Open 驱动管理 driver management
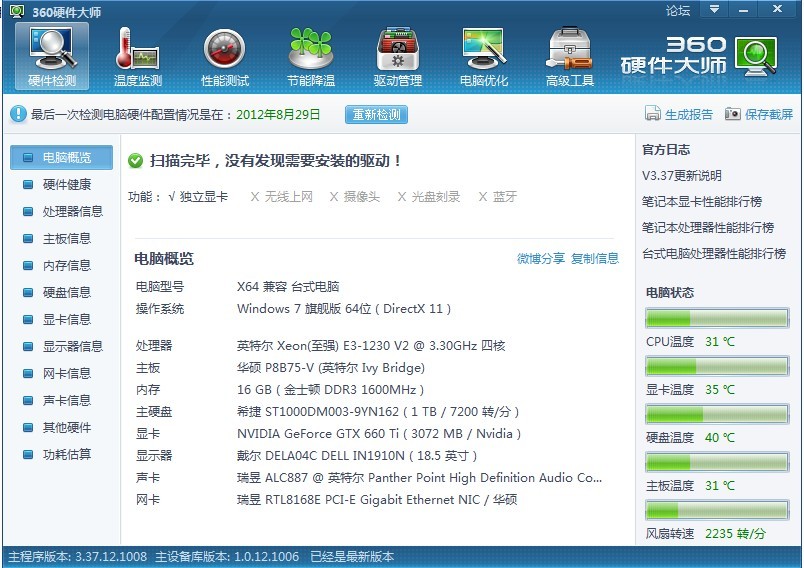 tap(397, 56)
